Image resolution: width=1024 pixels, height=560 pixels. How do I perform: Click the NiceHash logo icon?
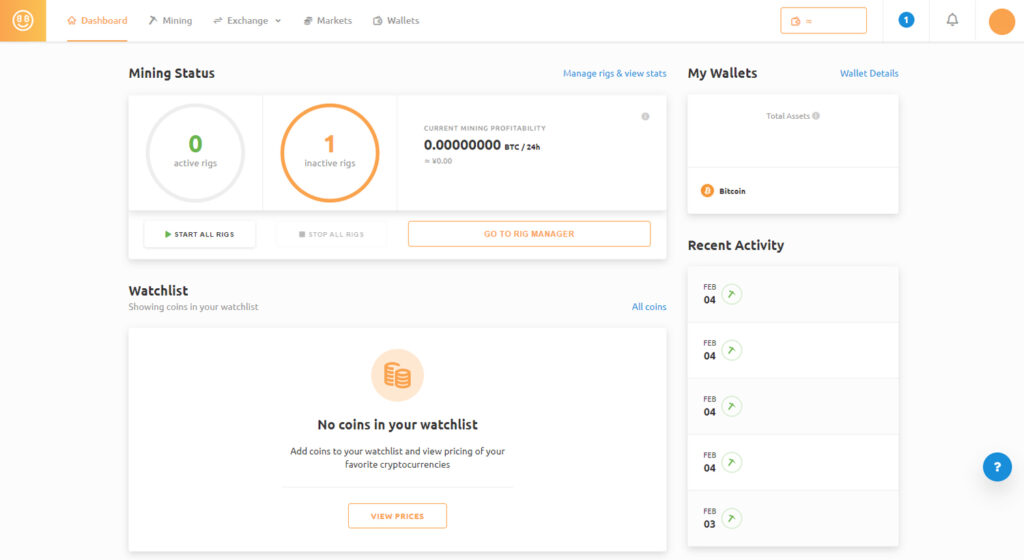click(x=23, y=21)
